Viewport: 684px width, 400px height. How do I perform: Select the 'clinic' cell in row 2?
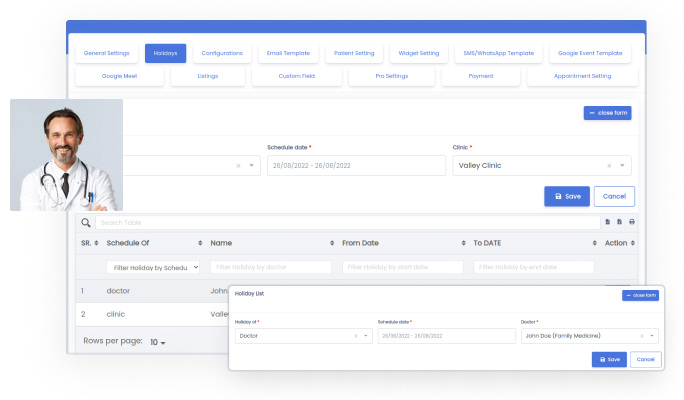pos(116,314)
